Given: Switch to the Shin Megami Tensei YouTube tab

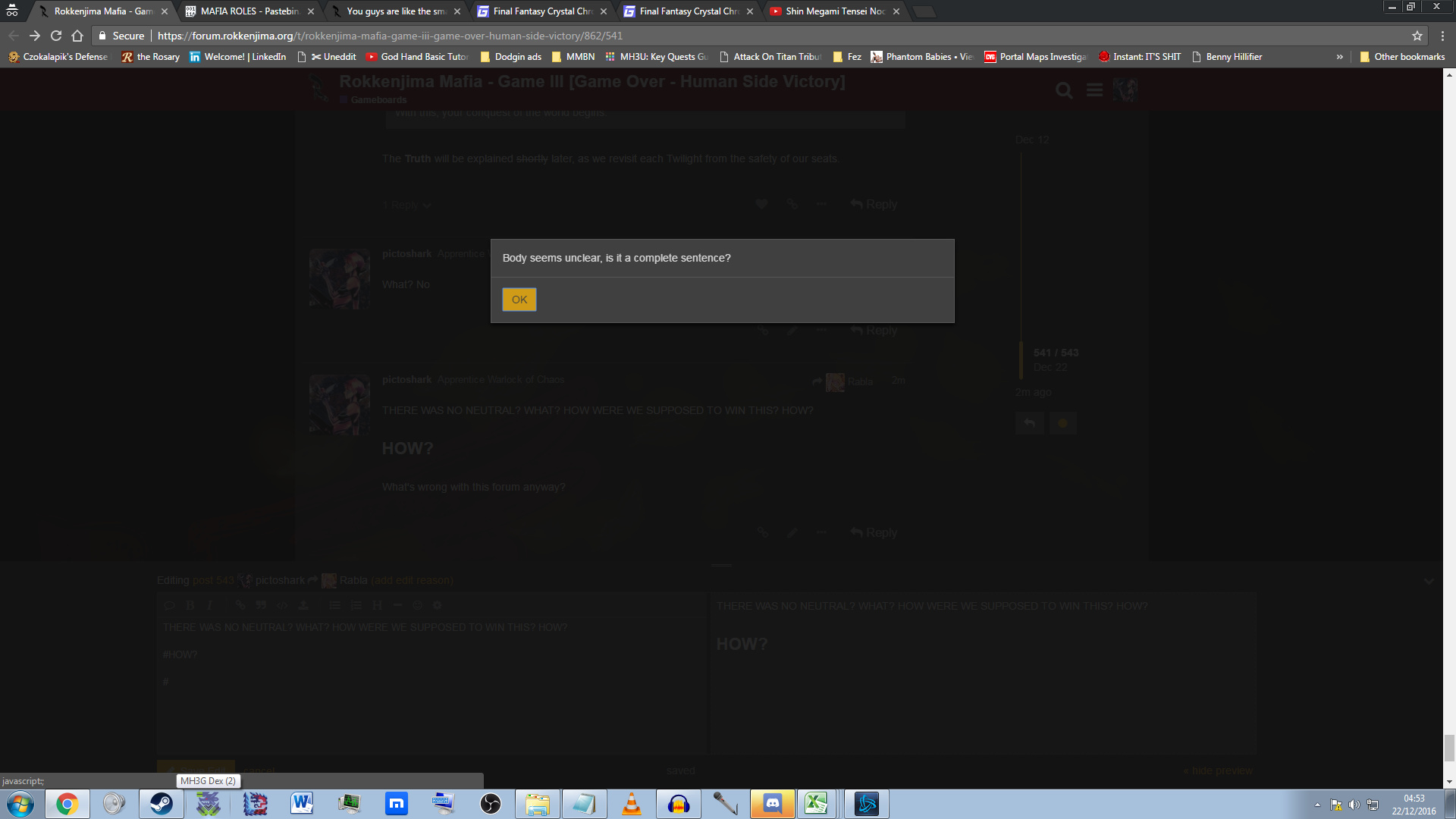Looking at the screenshot, I should (x=834, y=11).
